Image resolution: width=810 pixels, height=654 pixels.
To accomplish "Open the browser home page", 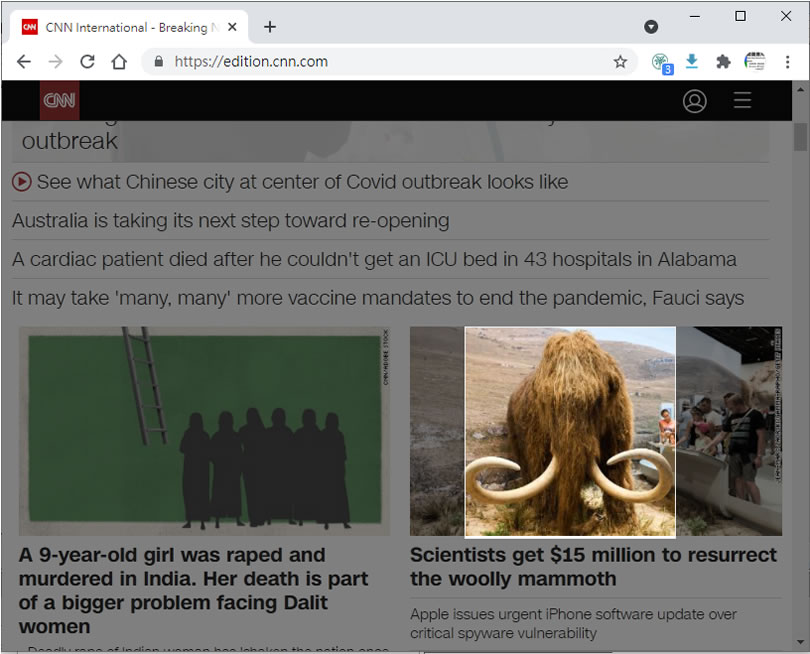I will (x=119, y=62).
